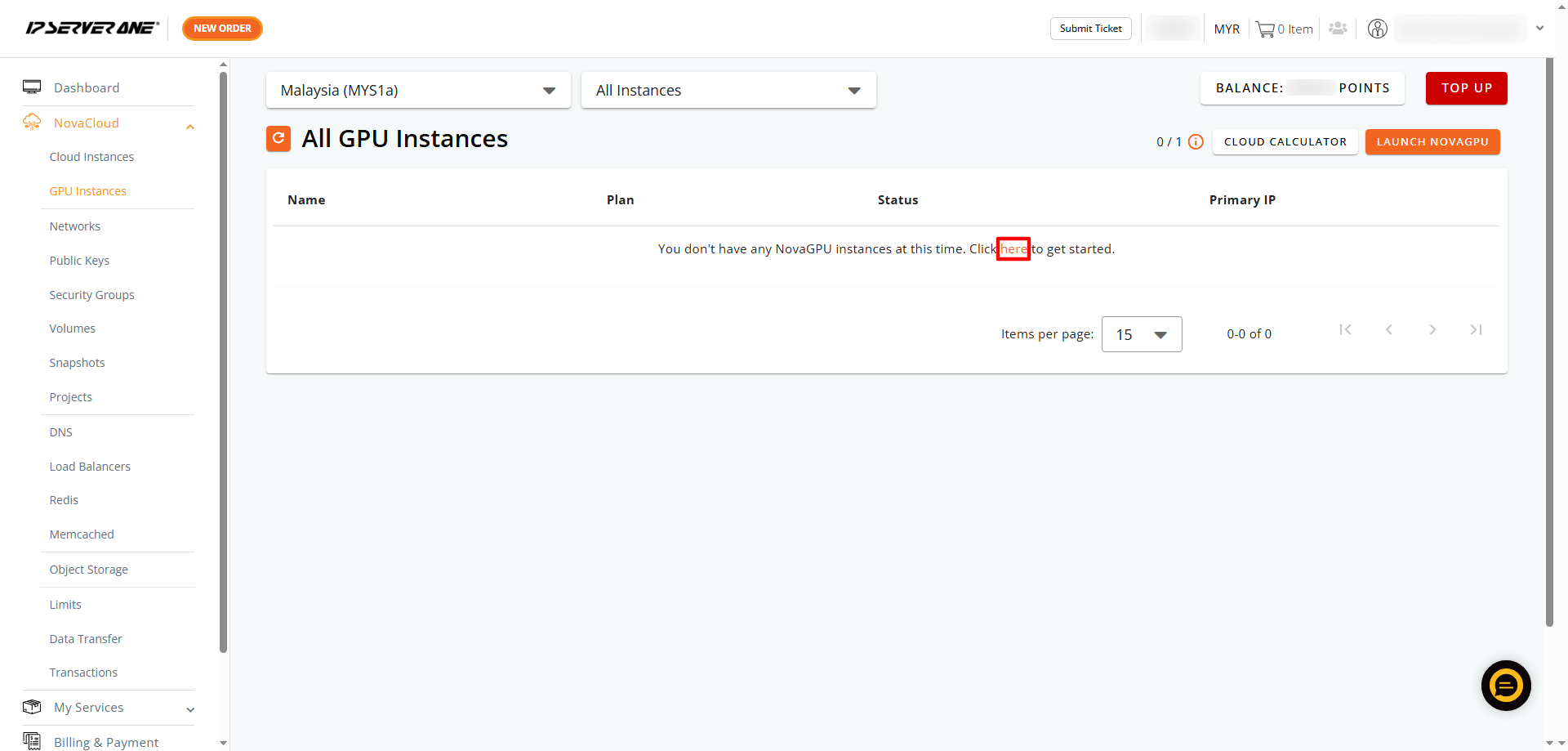Select MYR currency selector
Image resolution: width=1568 pixels, height=751 pixels.
[x=1227, y=29]
